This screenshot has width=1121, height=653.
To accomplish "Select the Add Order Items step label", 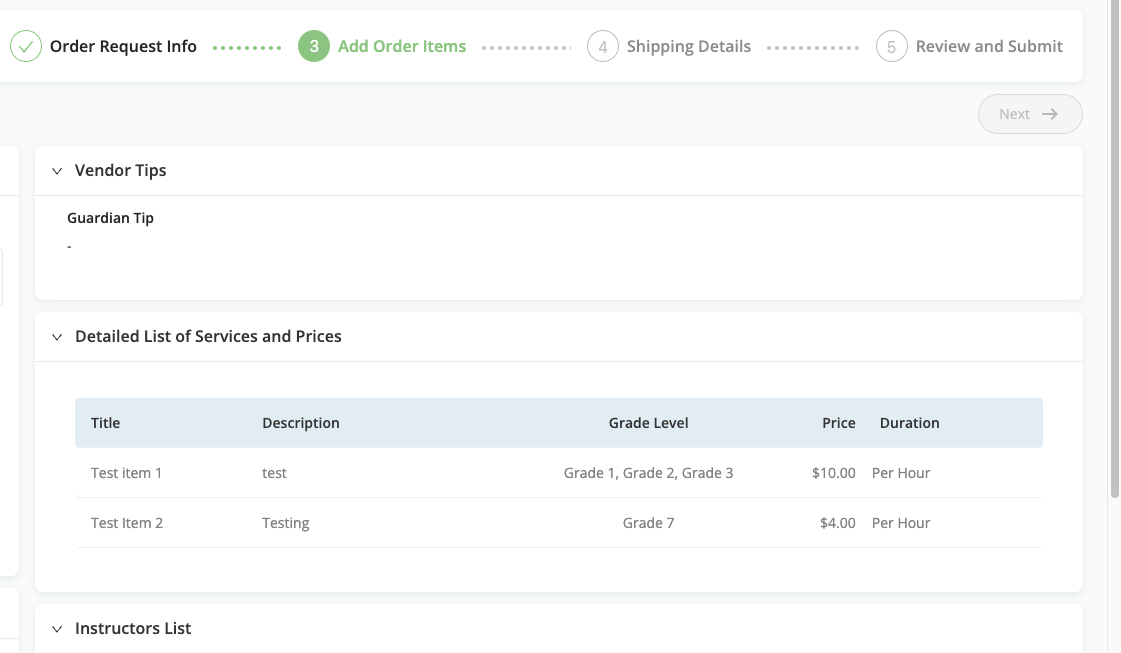I will [x=402, y=46].
